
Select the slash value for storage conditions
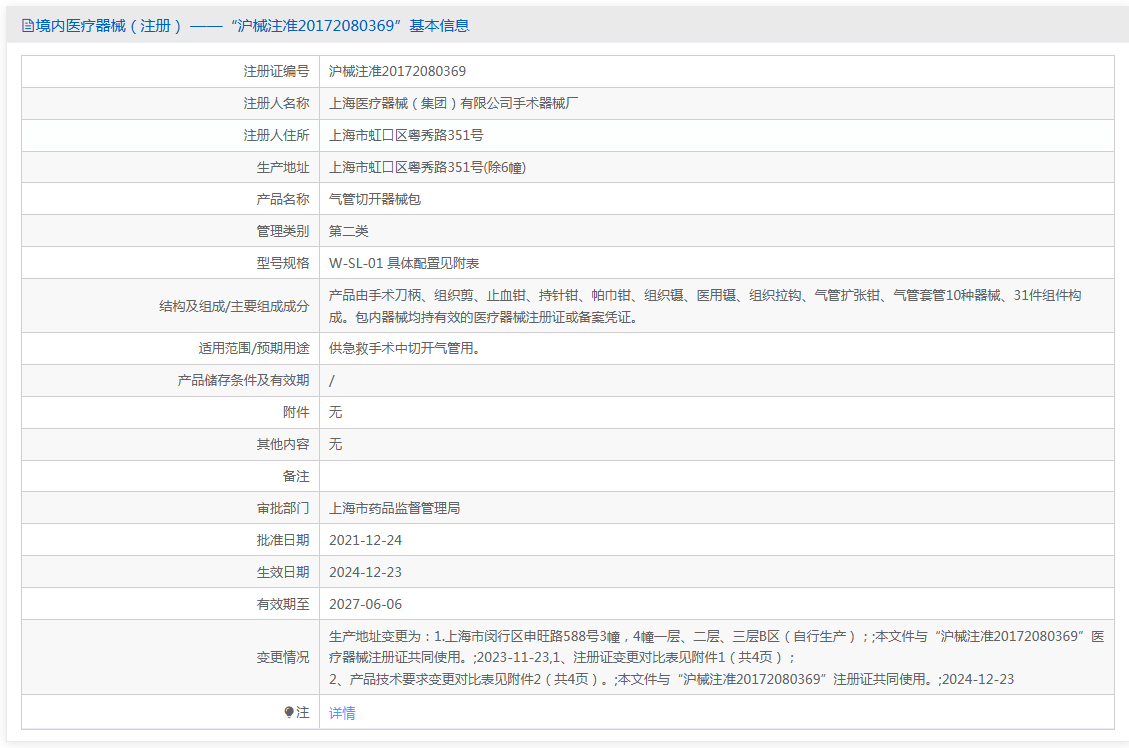pyautogui.click(x=332, y=381)
